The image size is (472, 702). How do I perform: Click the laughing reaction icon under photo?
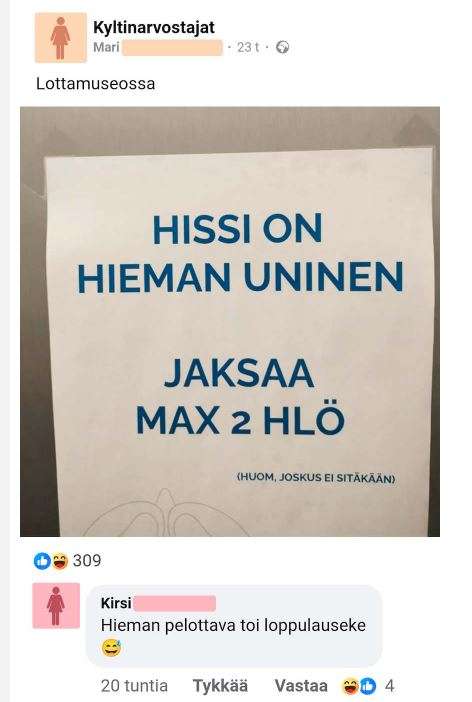point(60,561)
